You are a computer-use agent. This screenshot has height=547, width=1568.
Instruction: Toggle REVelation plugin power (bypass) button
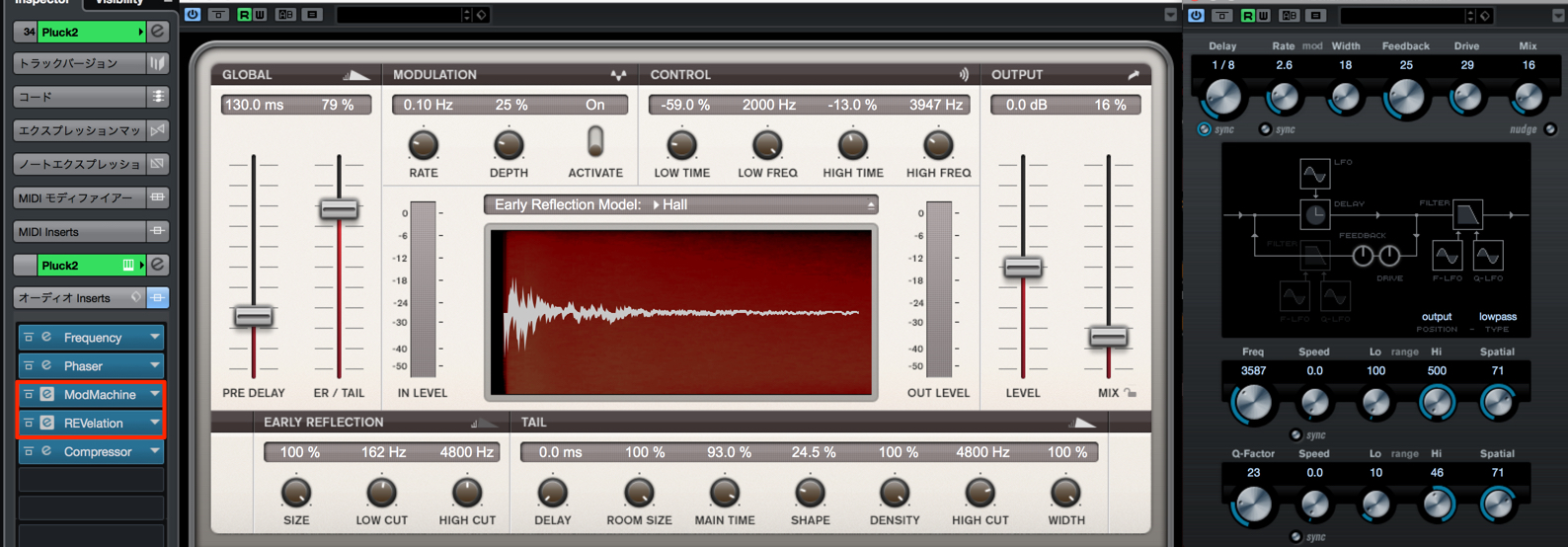tap(28, 423)
